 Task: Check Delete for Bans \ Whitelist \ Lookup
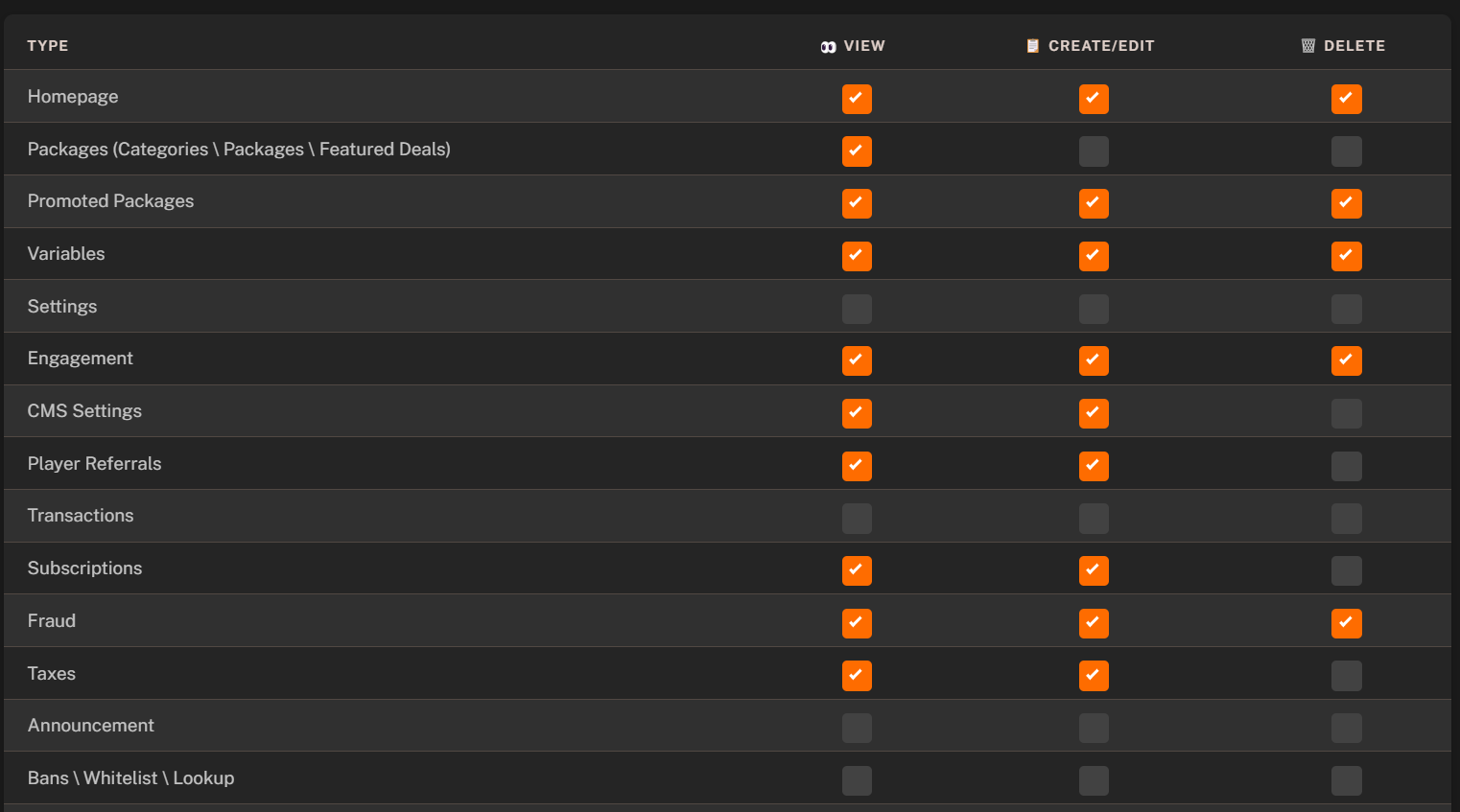[1347, 780]
